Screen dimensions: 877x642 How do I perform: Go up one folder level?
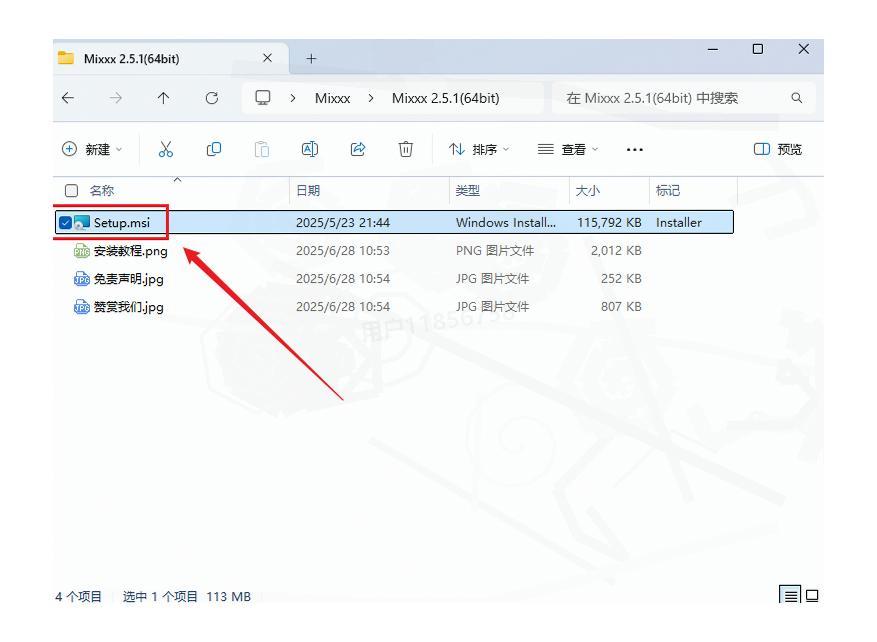(163, 98)
